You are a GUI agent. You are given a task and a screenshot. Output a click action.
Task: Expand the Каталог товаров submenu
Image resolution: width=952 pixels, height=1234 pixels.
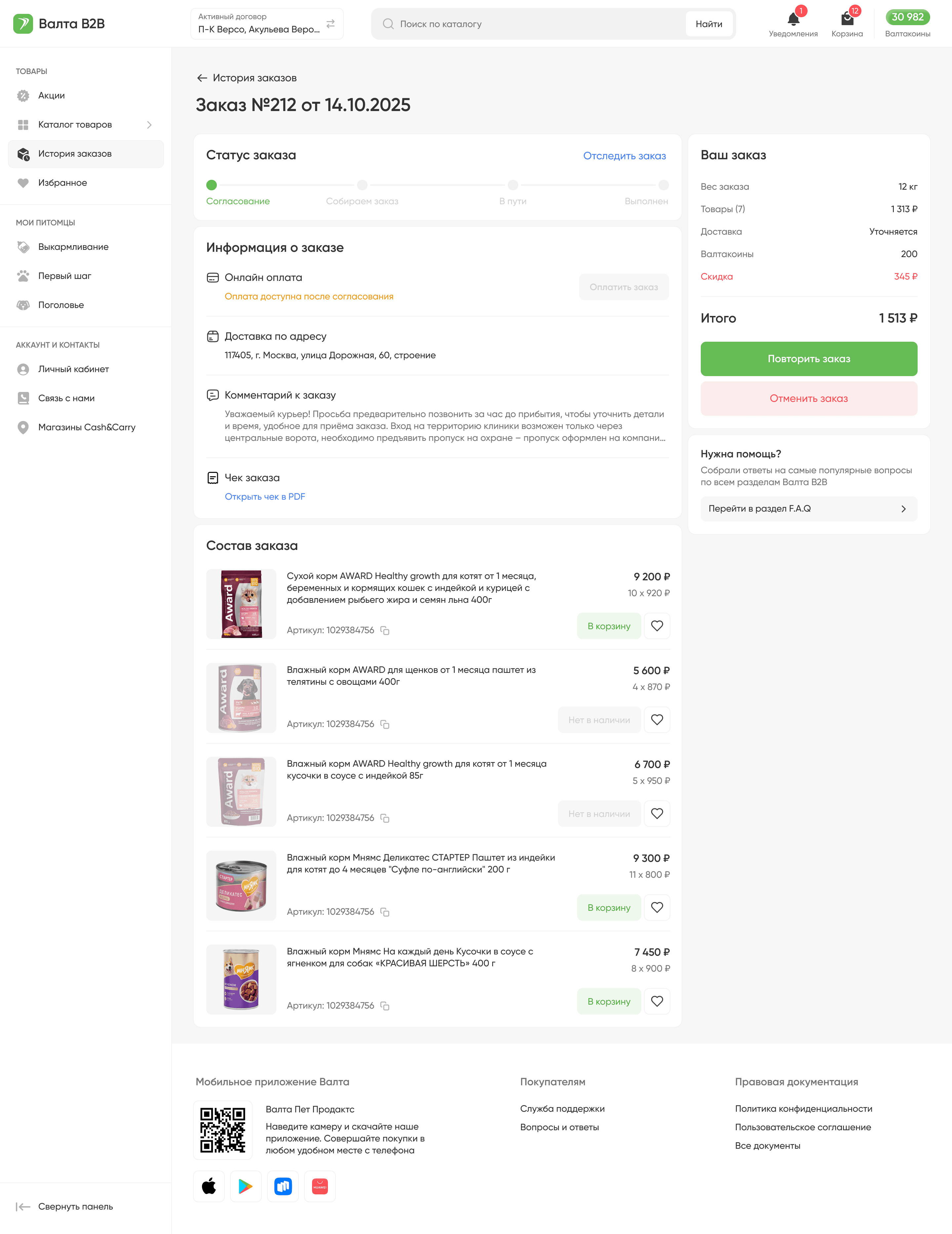149,125
